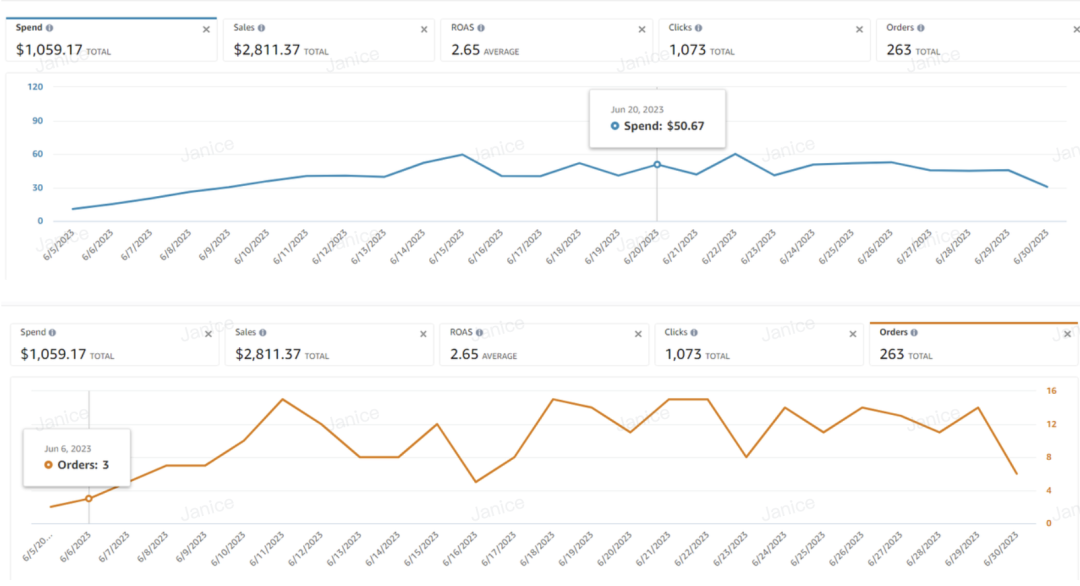Click info icon next to Sales in top panel
1080x586 pixels.
point(262,28)
